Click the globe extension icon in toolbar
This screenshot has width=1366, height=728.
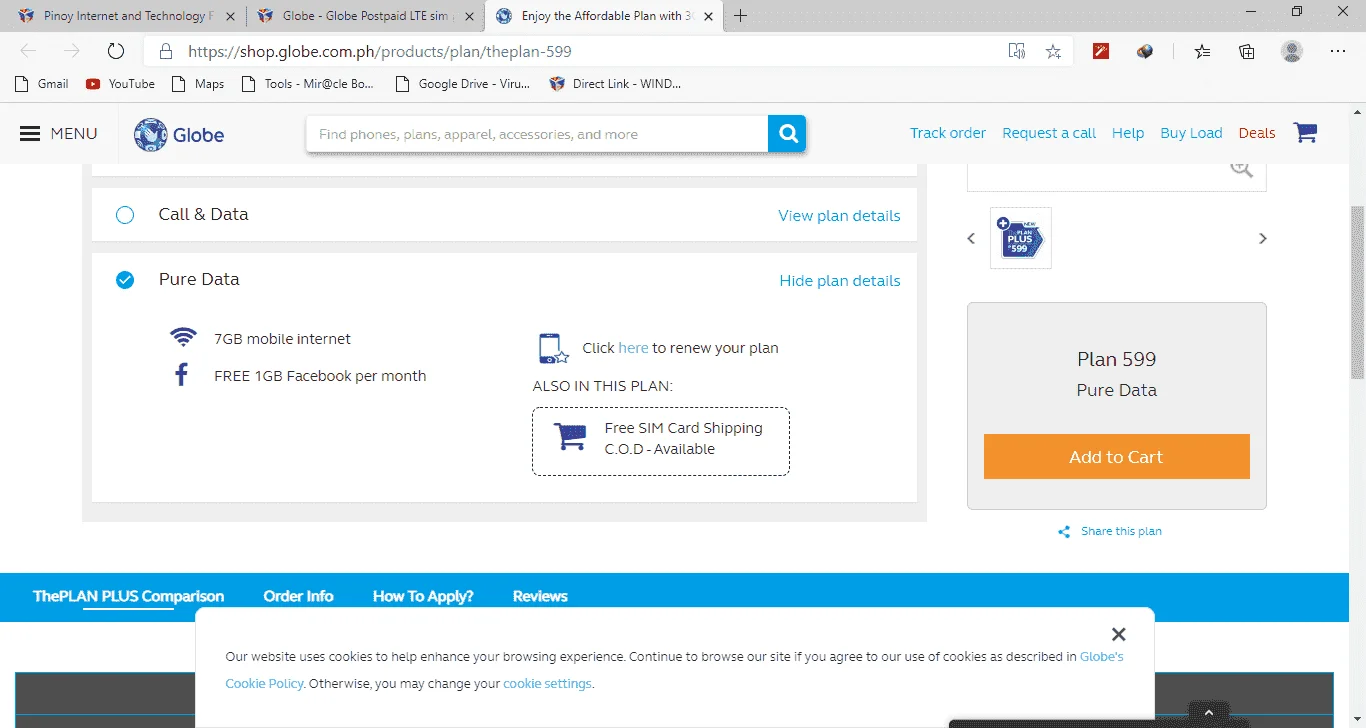(x=1145, y=51)
